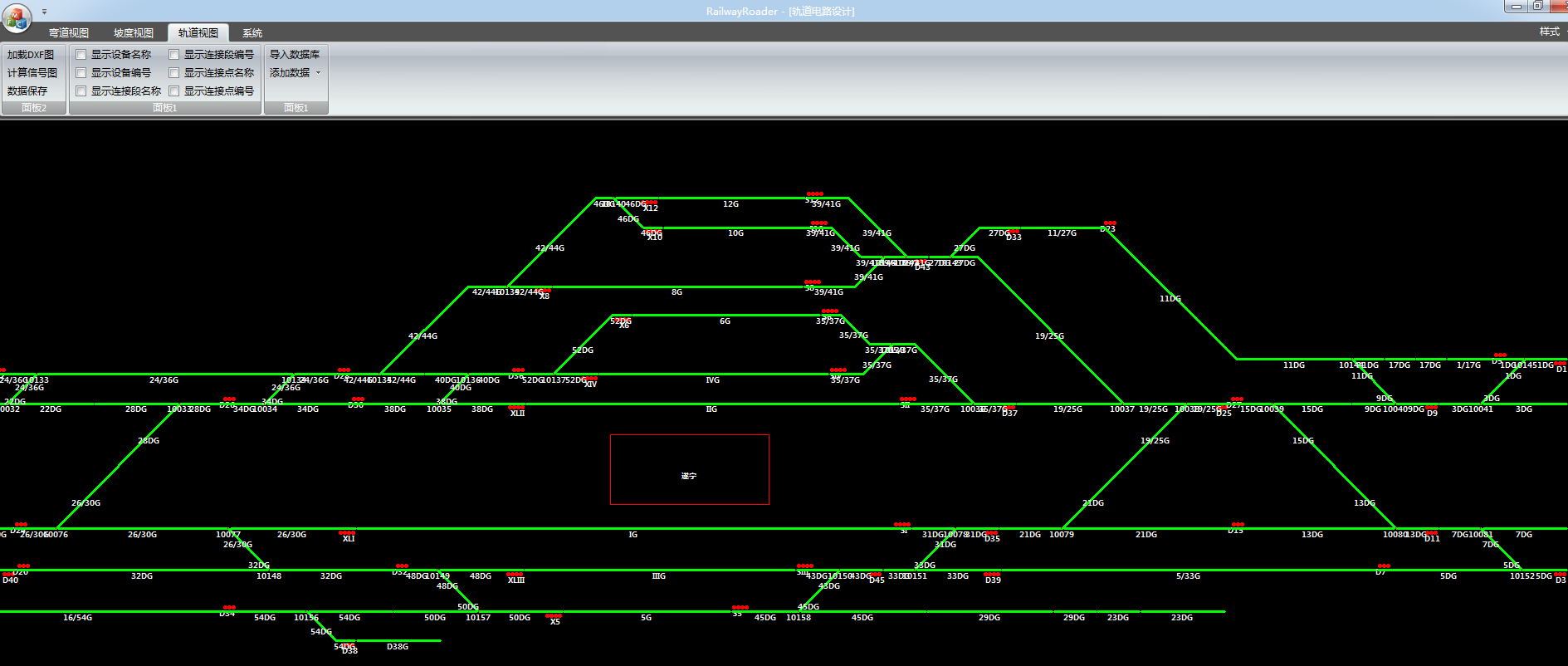1568x666 pixels.
Task: Click track label 6G
Action: [x=725, y=321]
